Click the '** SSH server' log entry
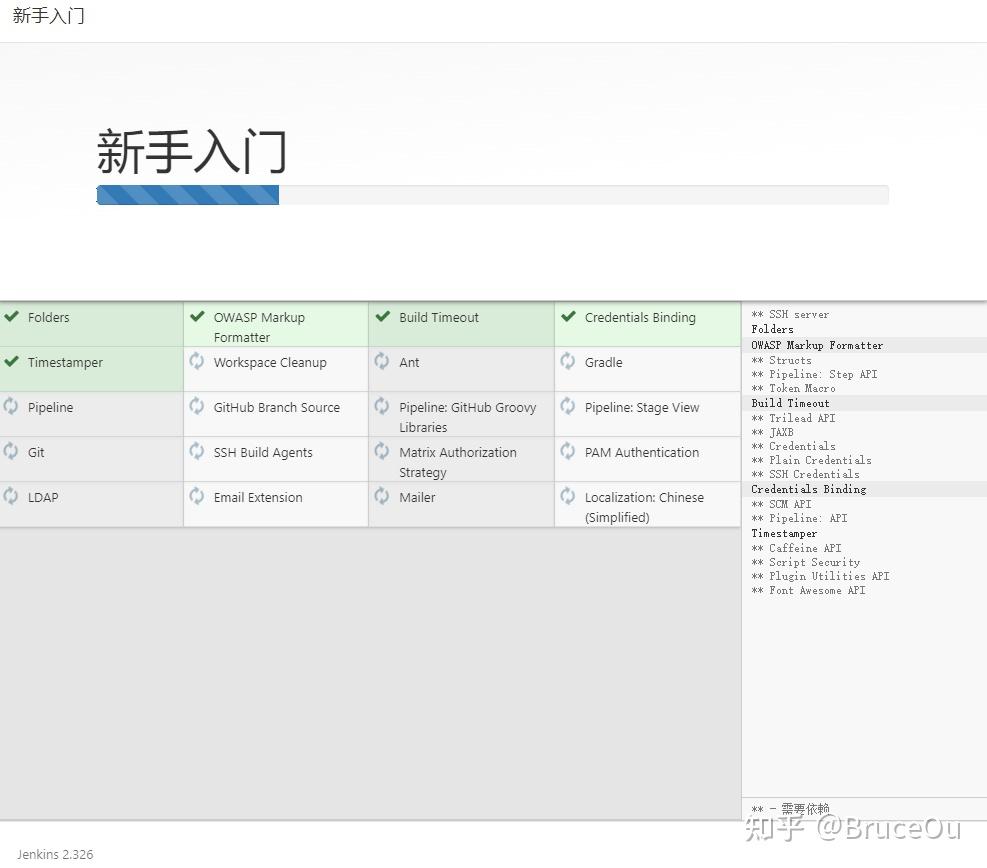The image size is (987, 868). click(x=790, y=314)
